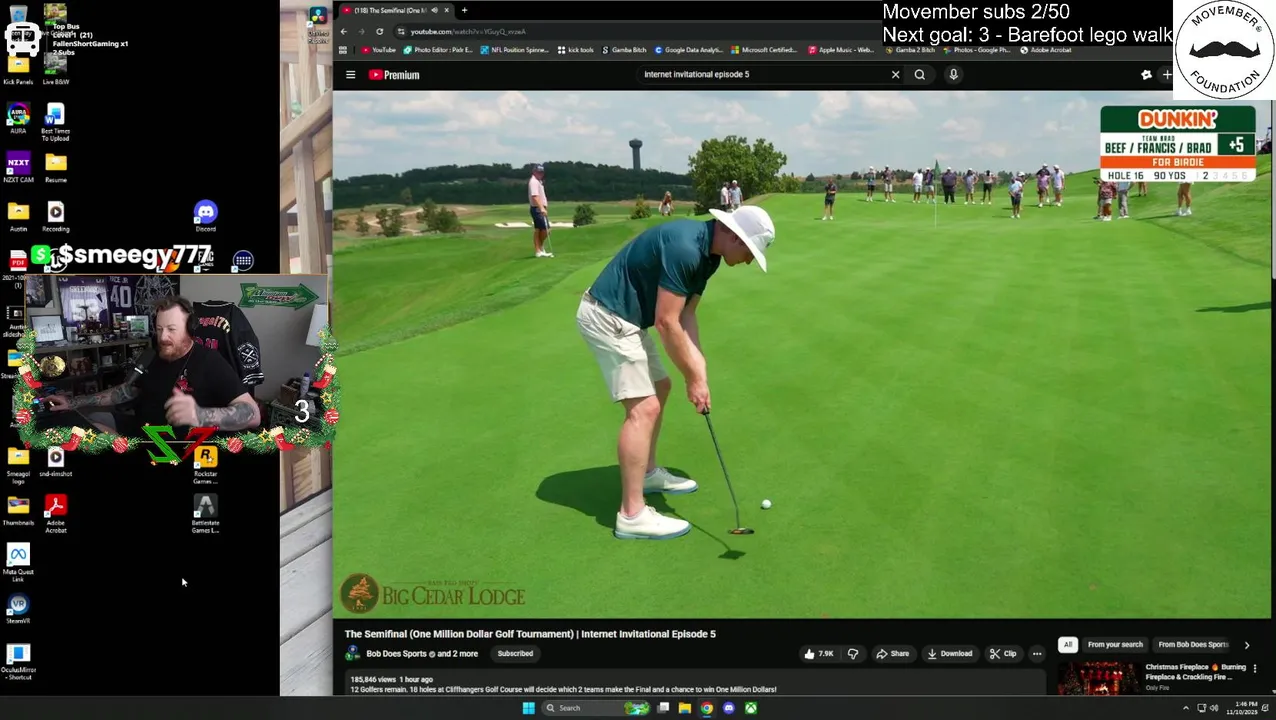Open the Resume folder on the desktop
Image resolution: width=1276 pixels, height=720 pixels.
pyautogui.click(x=56, y=168)
